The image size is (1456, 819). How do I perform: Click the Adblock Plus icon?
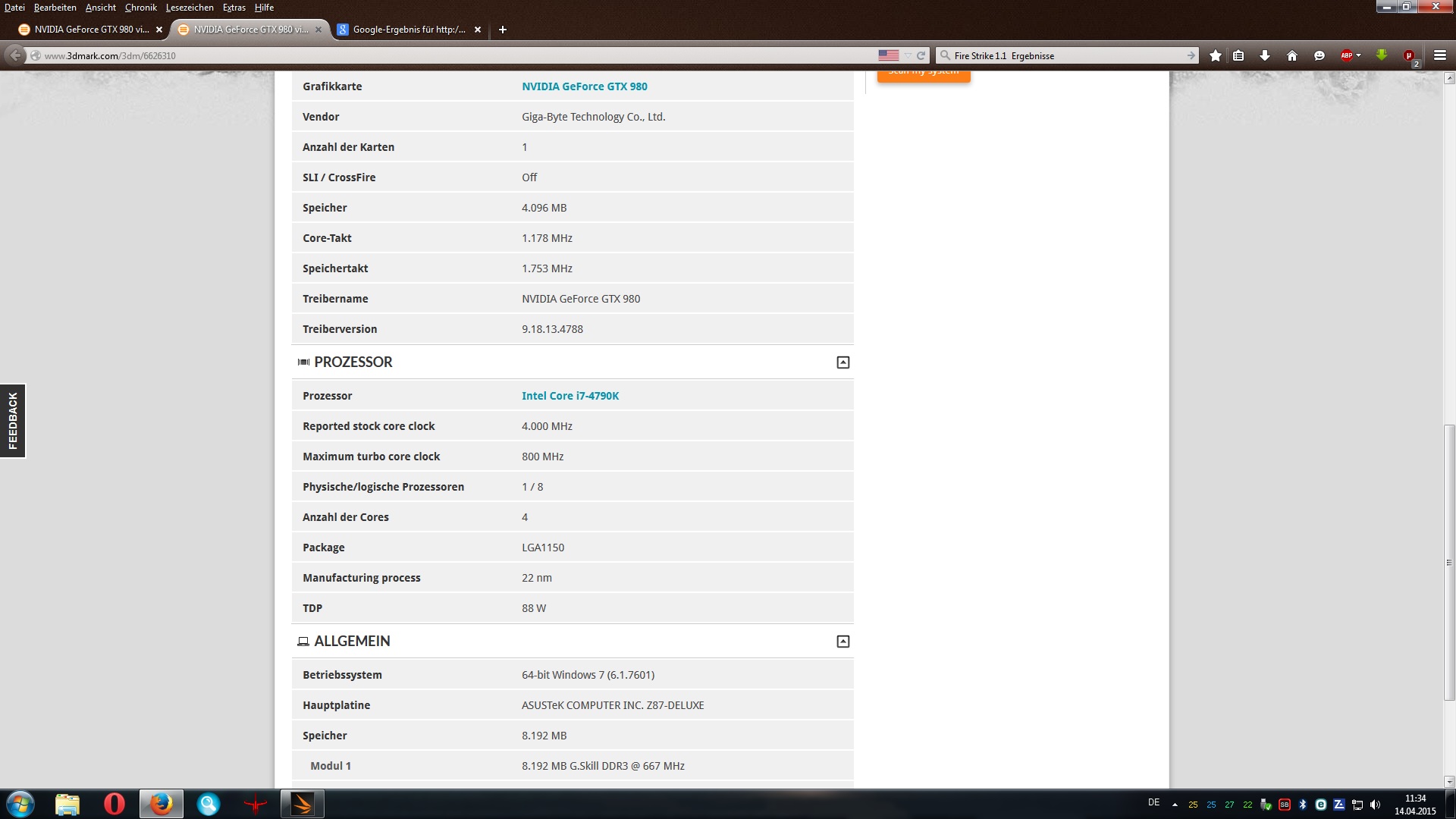click(1346, 55)
